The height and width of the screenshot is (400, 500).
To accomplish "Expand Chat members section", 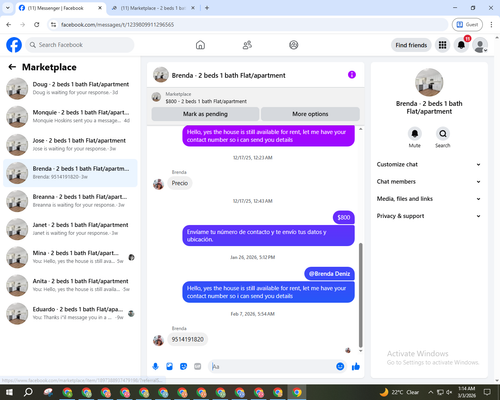I will tap(429, 182).
